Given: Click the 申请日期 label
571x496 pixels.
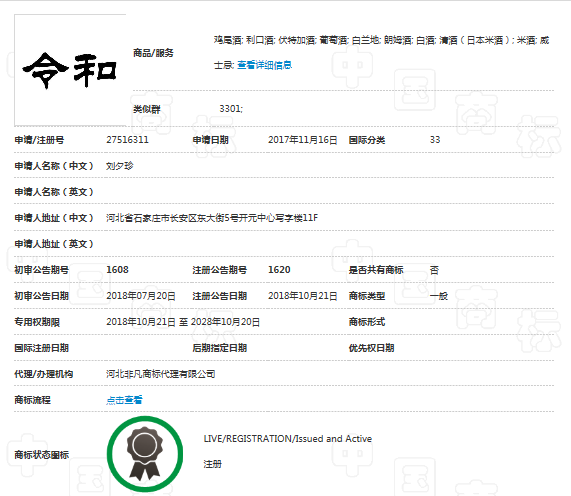Looking at the screenshot, I should tap(210, 140).
